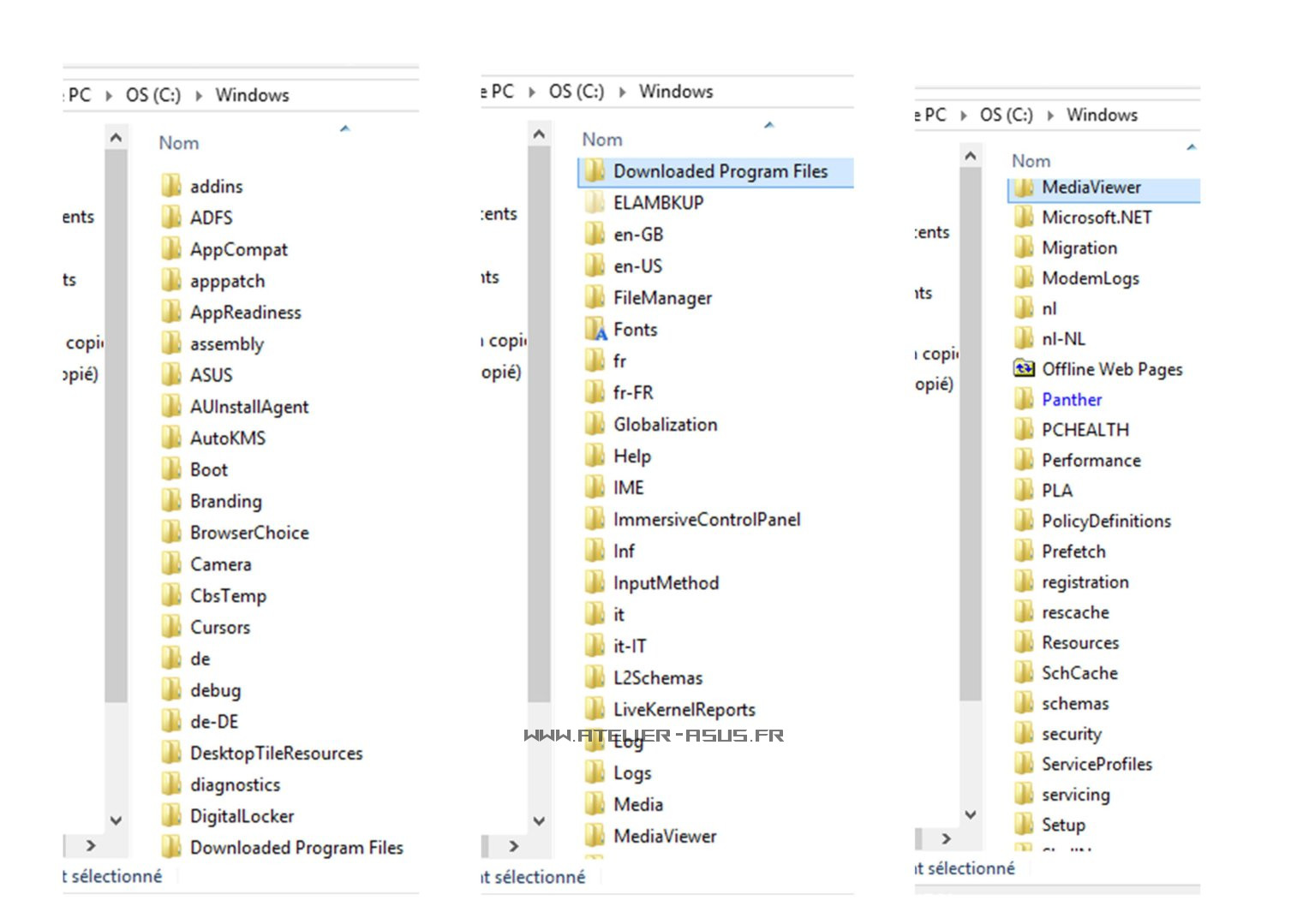This screenshot has height=924, width=1309.
Task: Click the Camera folder icon
Action: (172, 564)
